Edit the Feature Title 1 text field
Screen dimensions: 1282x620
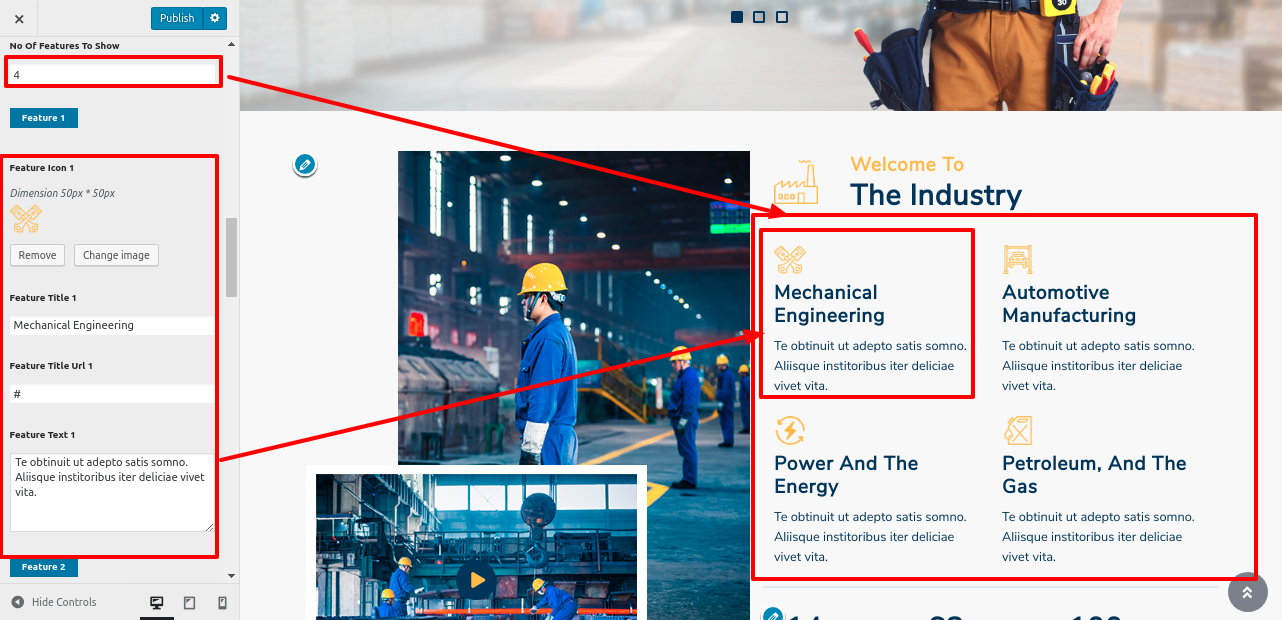(112, 325)
